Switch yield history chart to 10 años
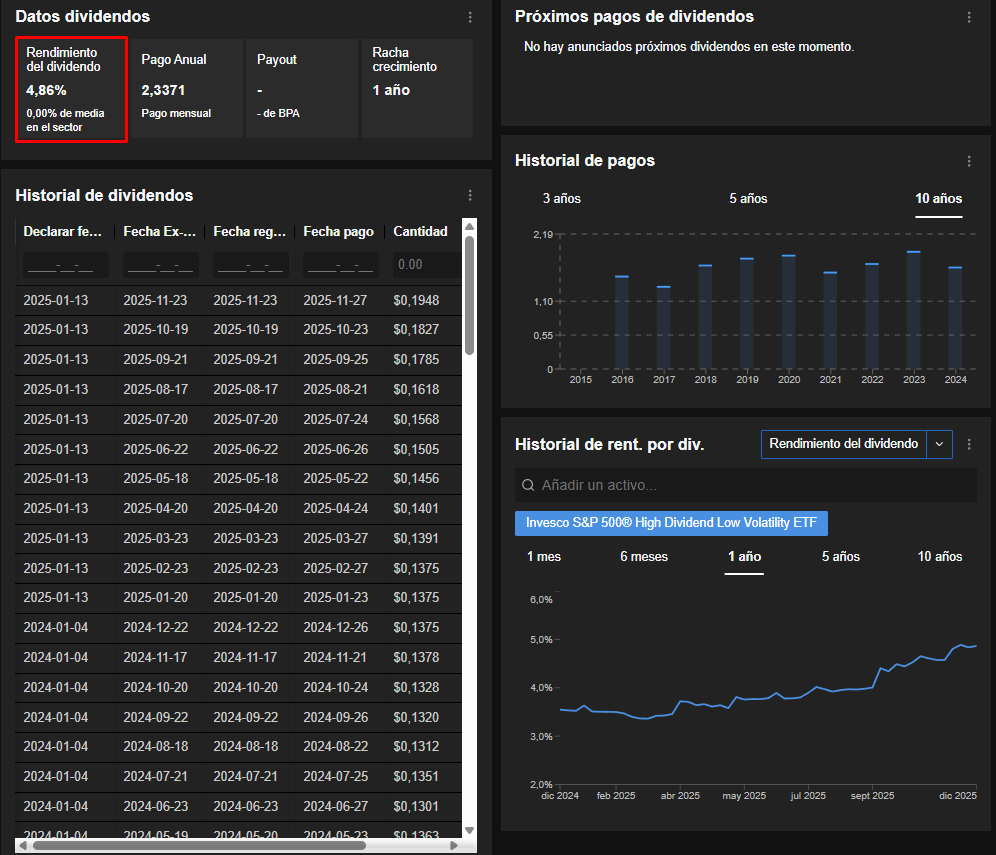The height and width of the screenshot is (855, 996). click(x=939, y=557)
